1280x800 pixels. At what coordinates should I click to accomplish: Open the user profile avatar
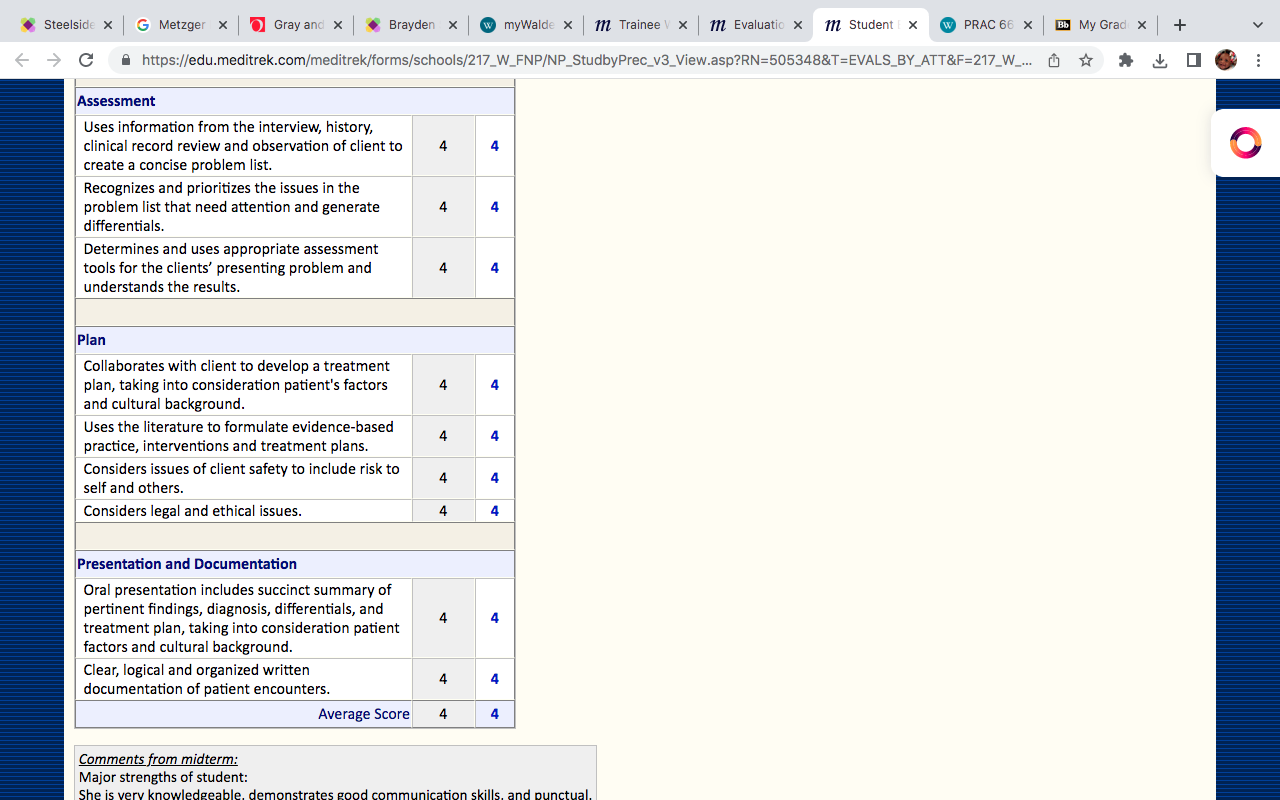(1226, 60)
